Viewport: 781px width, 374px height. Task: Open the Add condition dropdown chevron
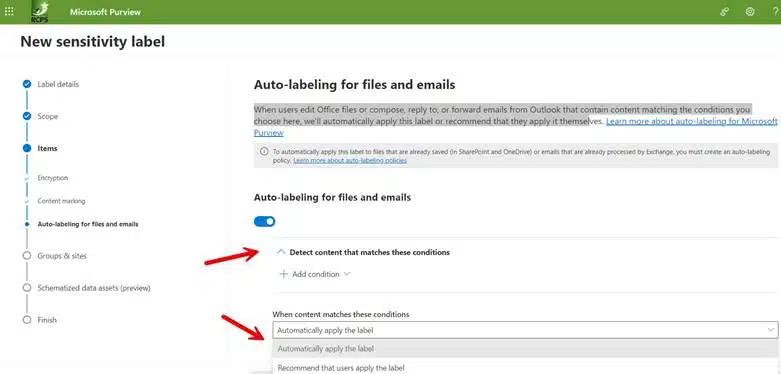(x=347, y=274)
